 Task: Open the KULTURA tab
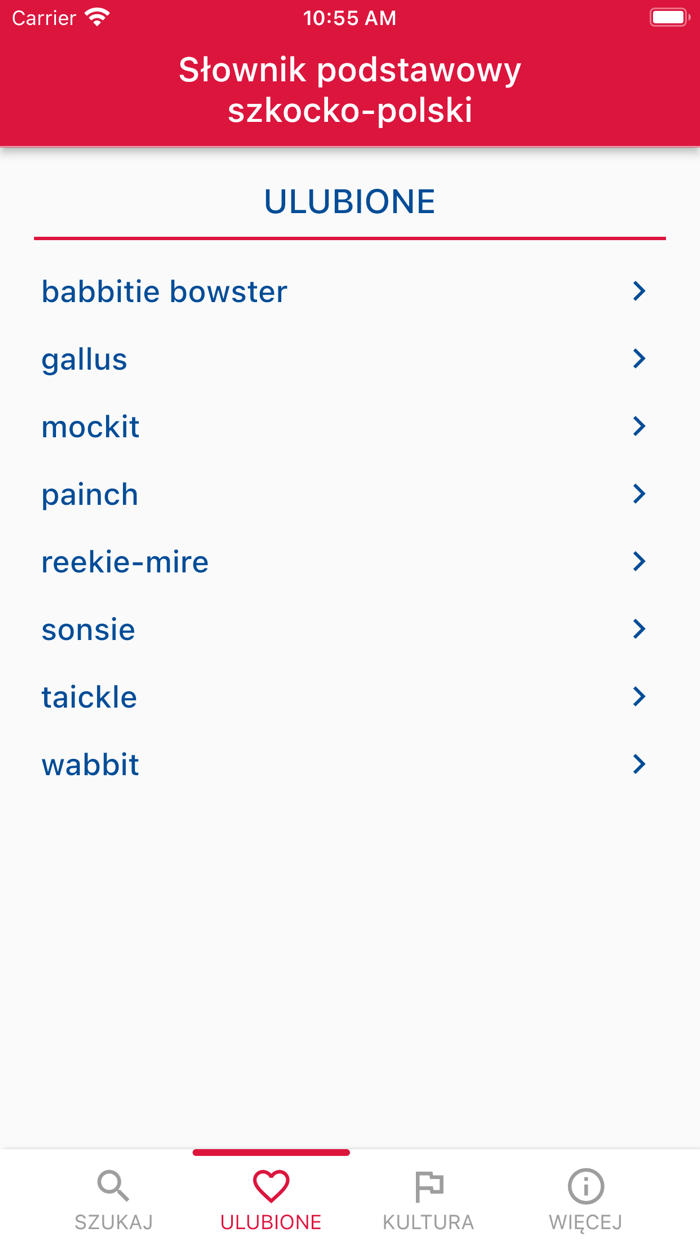pos(428,1200)
